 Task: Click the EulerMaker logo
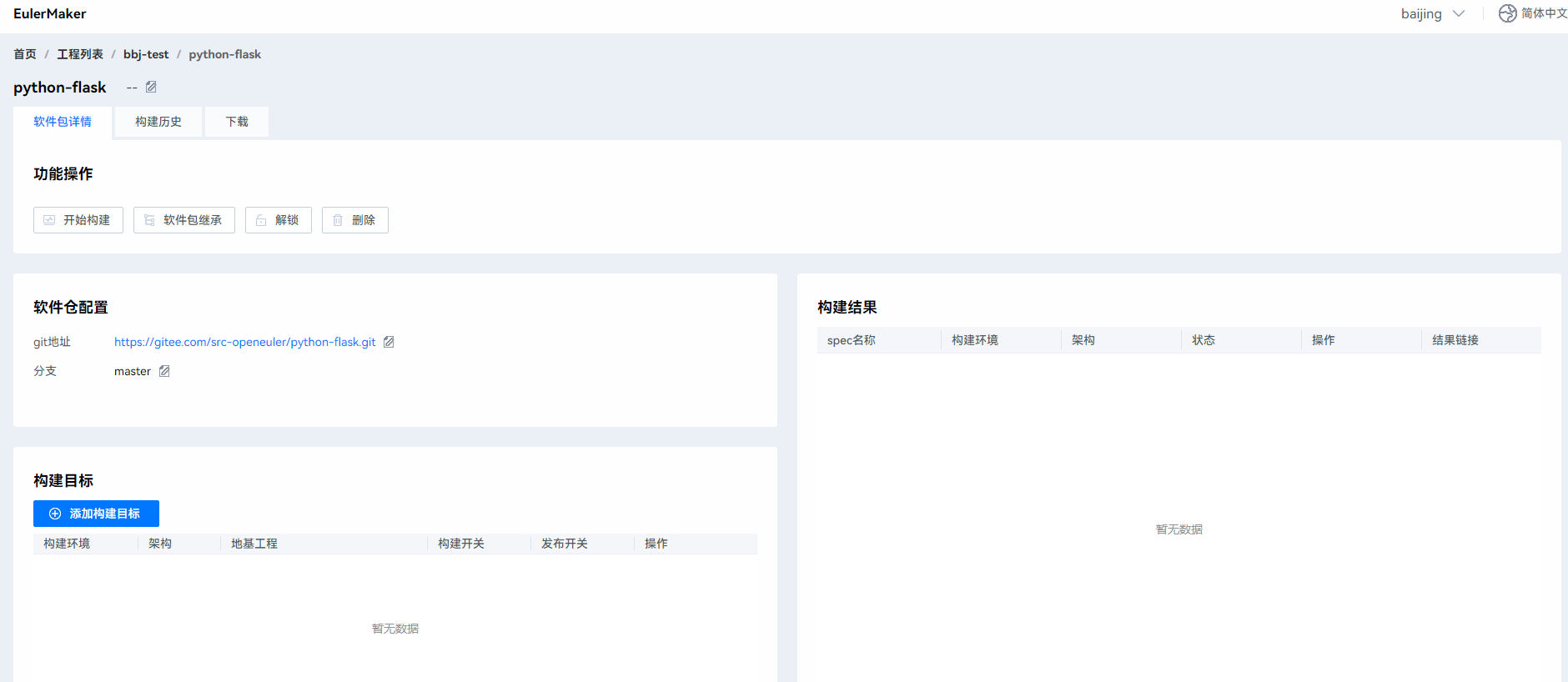point(50,13)
